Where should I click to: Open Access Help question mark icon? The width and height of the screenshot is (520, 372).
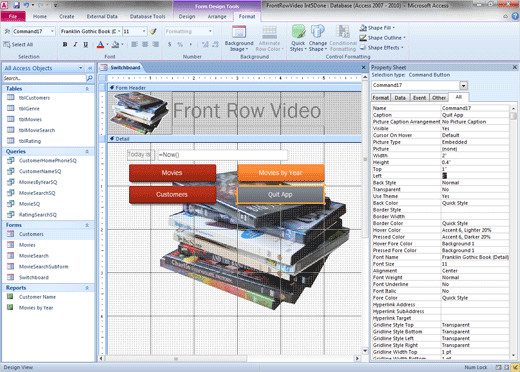pos(515,16)
